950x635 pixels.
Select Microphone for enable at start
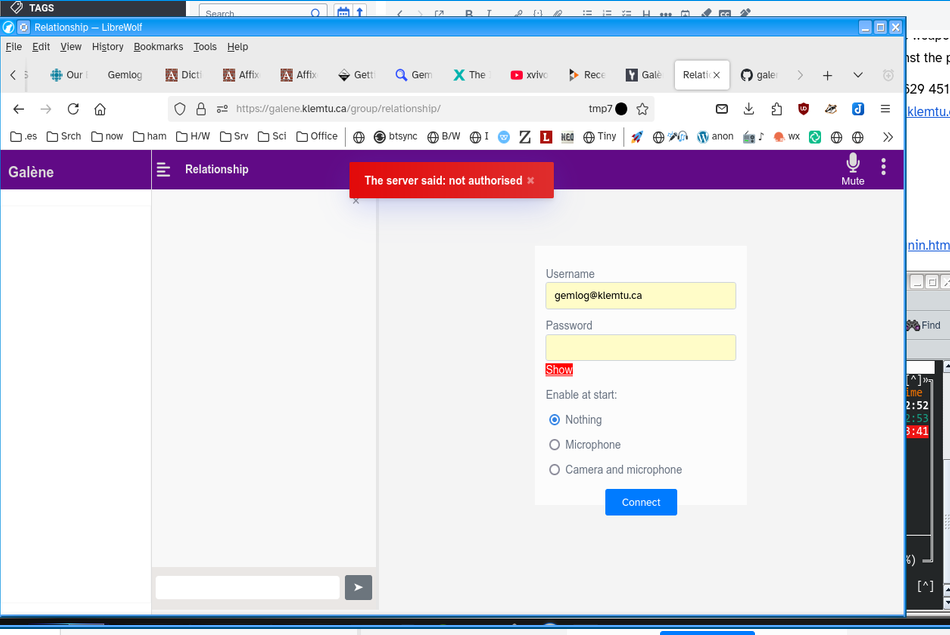pyautogui.click(x=554, y=445)
